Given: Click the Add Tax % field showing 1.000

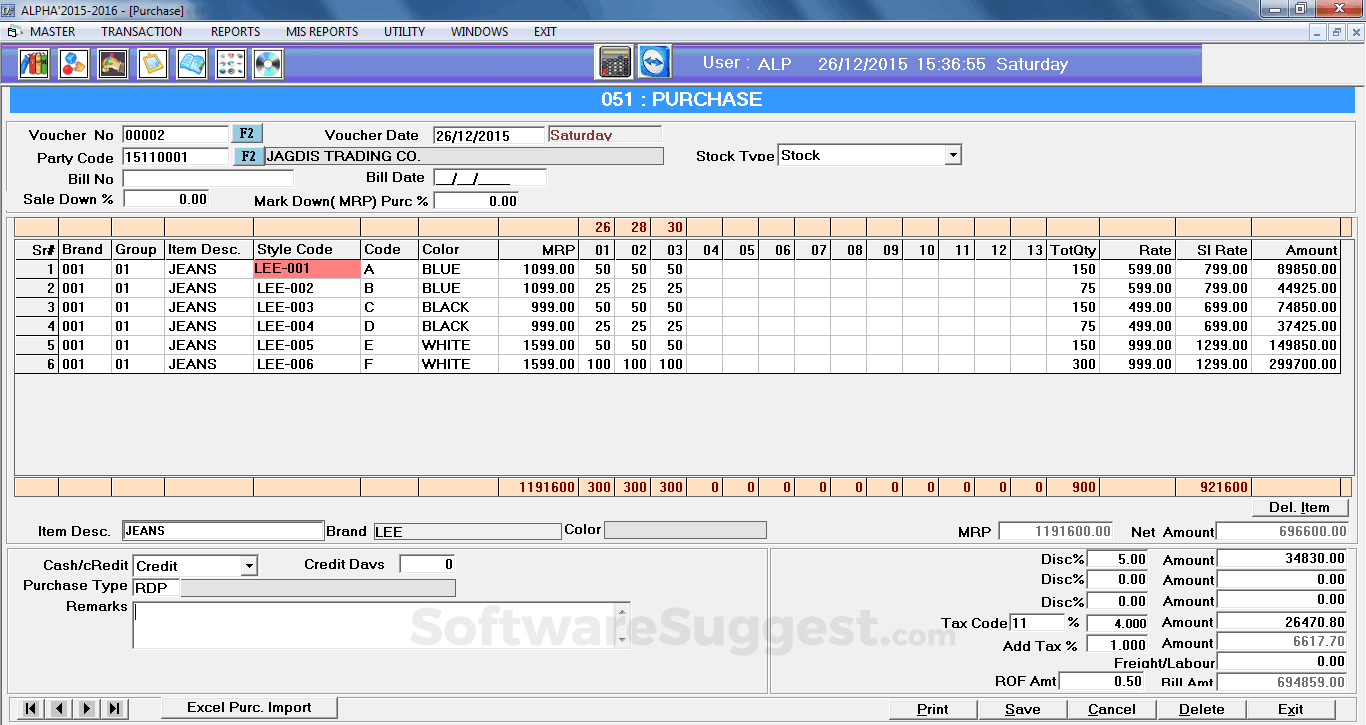Looking at the screenshot, I should coord(1117,645).
